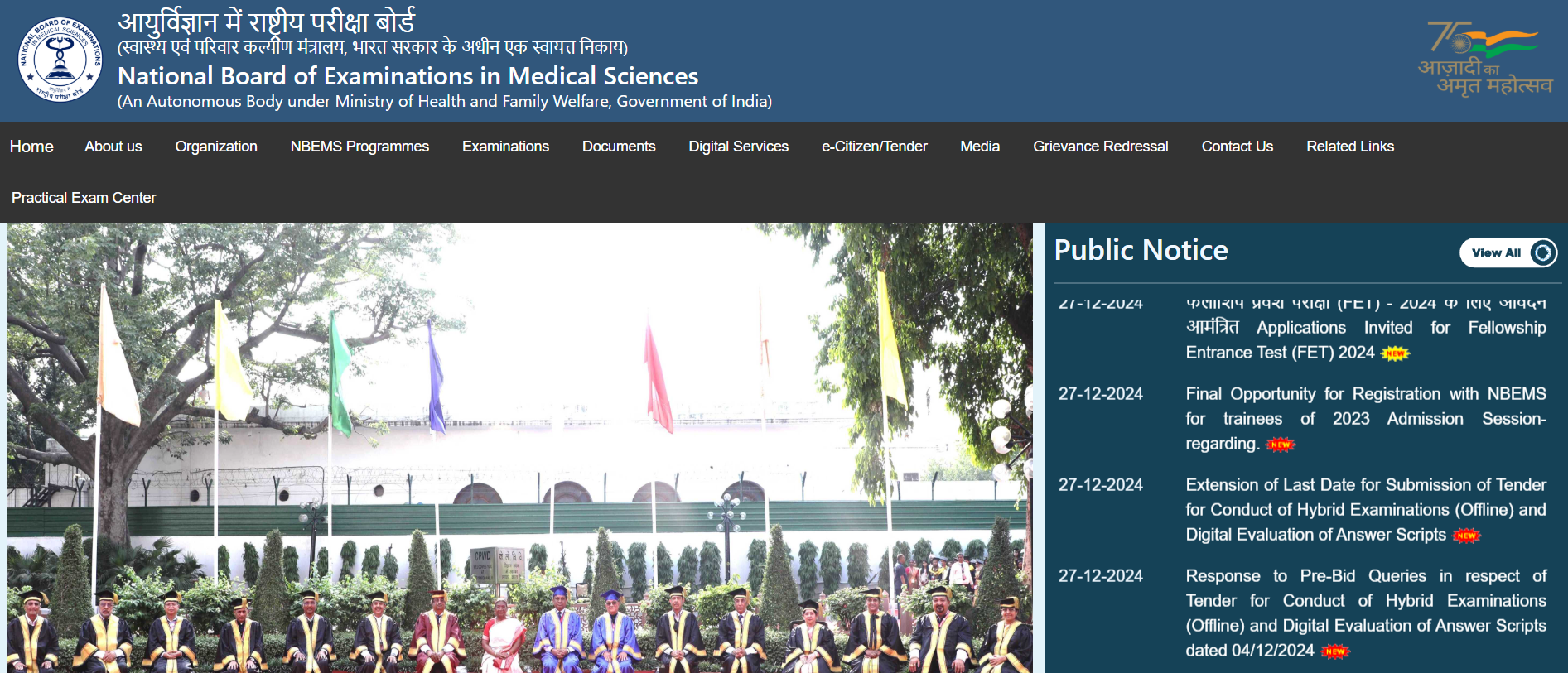
Task: Go to the Home menu item
Action: point(31,147)
